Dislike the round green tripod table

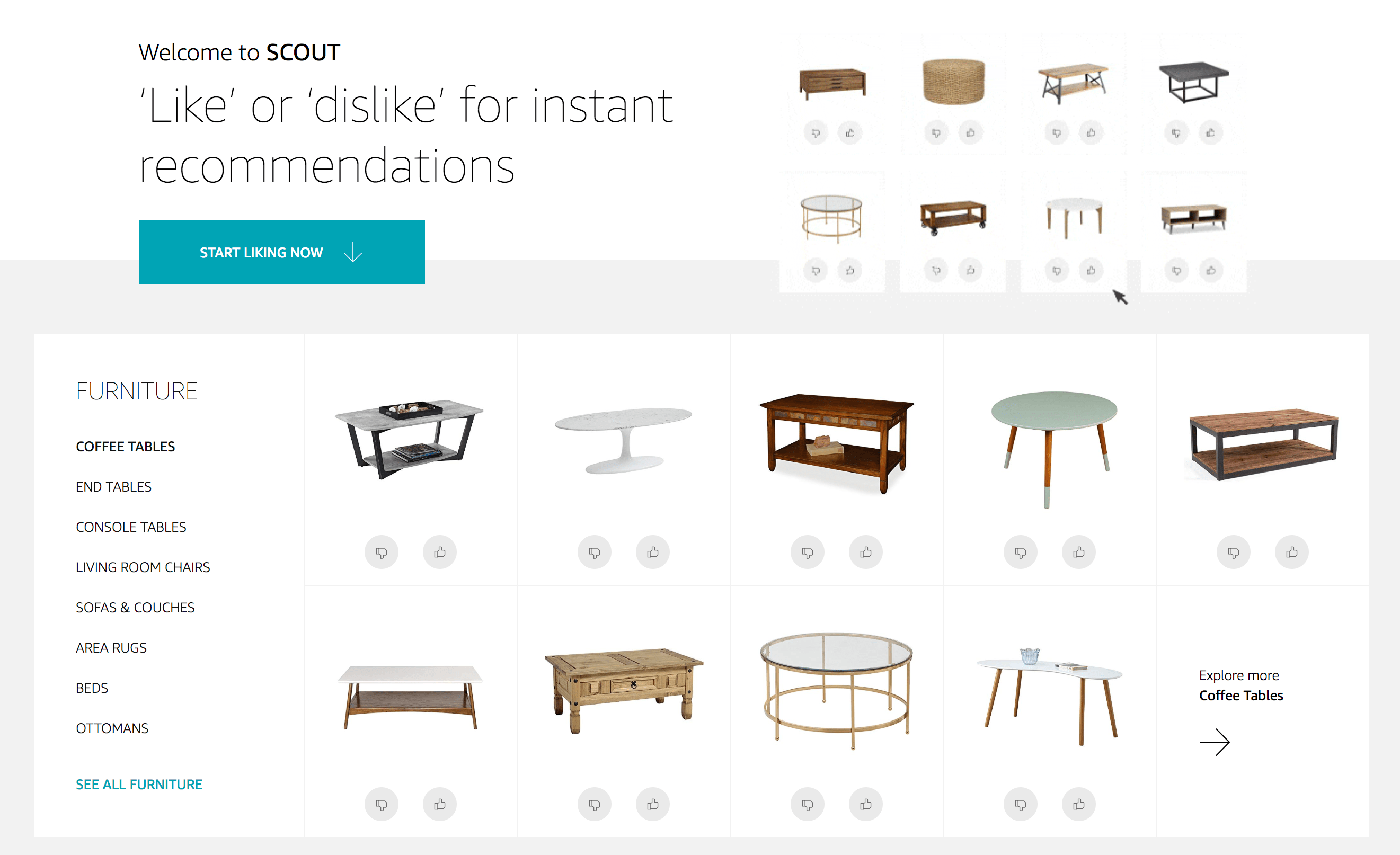click(x=1021, y=551)
